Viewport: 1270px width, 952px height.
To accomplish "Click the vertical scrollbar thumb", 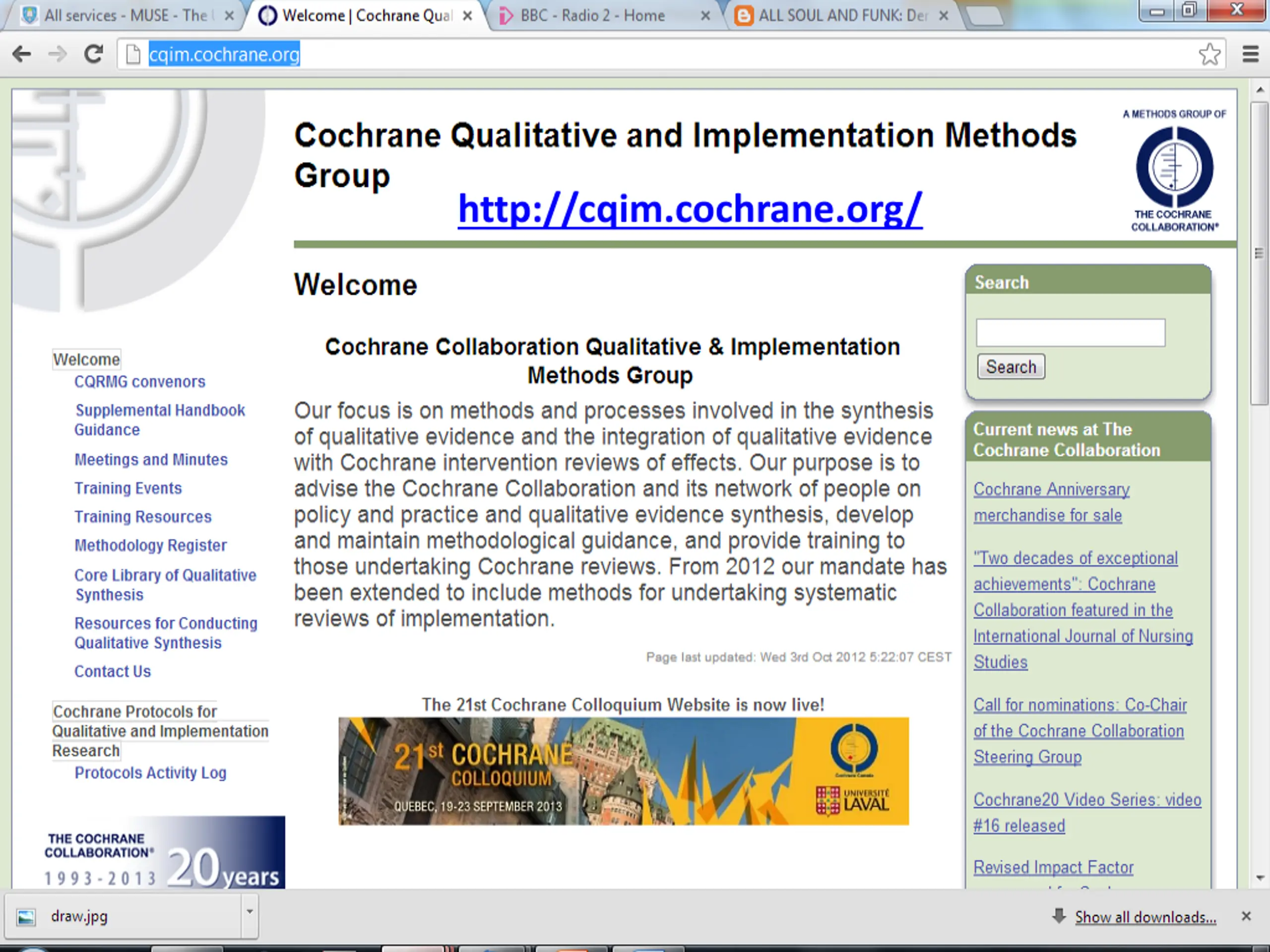I will pyautogui.click(x=1260, y=253).
